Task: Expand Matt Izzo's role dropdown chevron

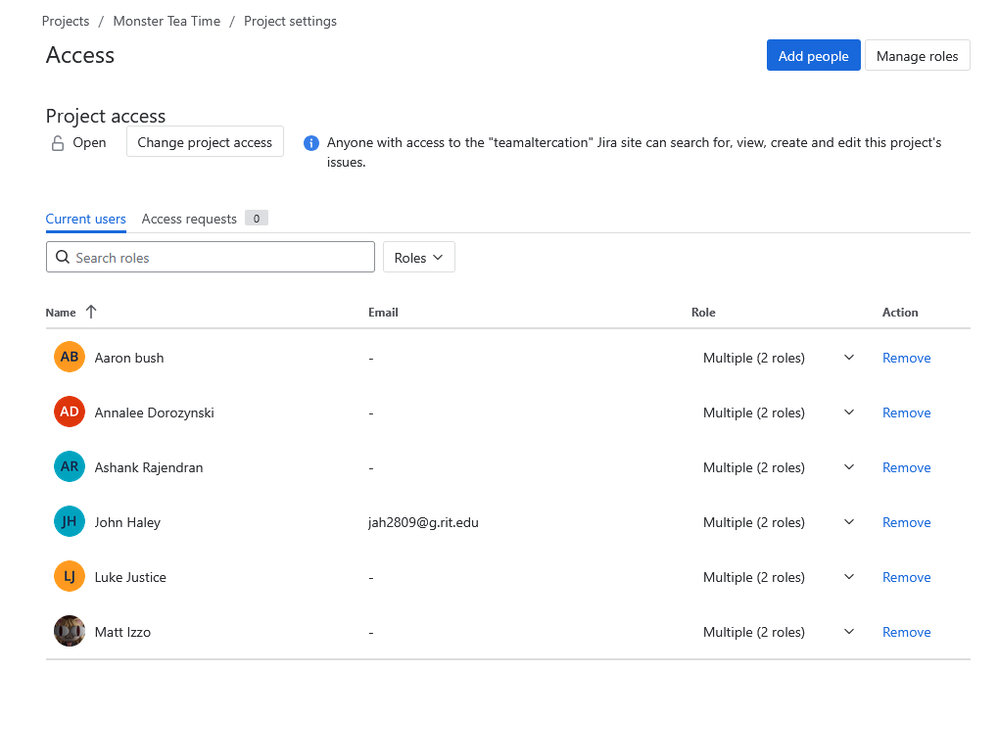Action: [849, 632]
